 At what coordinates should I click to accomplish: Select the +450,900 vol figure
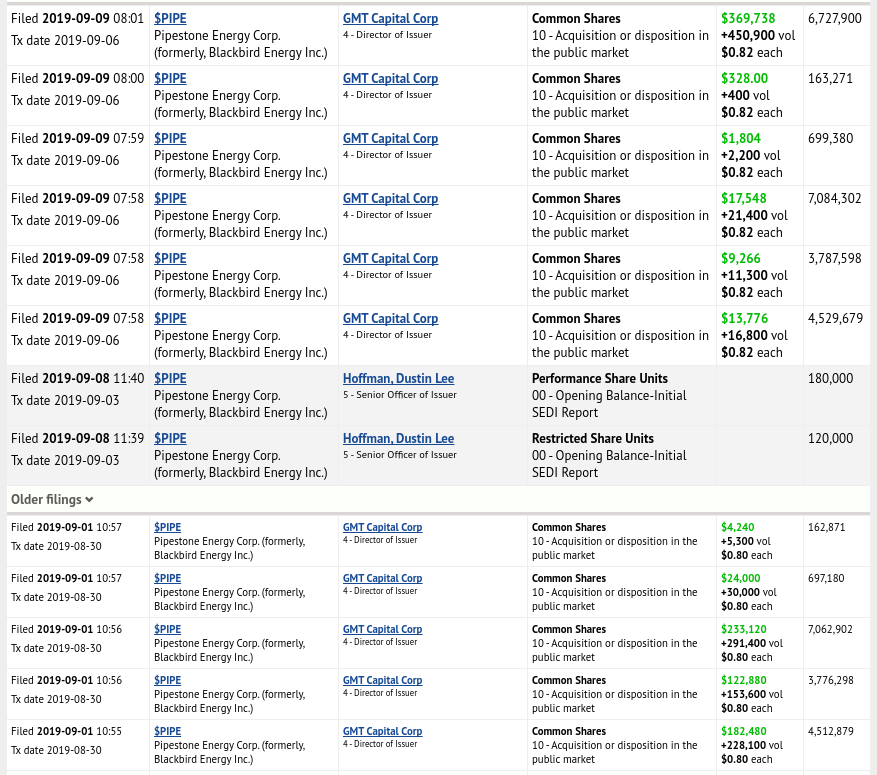(758, 35)
